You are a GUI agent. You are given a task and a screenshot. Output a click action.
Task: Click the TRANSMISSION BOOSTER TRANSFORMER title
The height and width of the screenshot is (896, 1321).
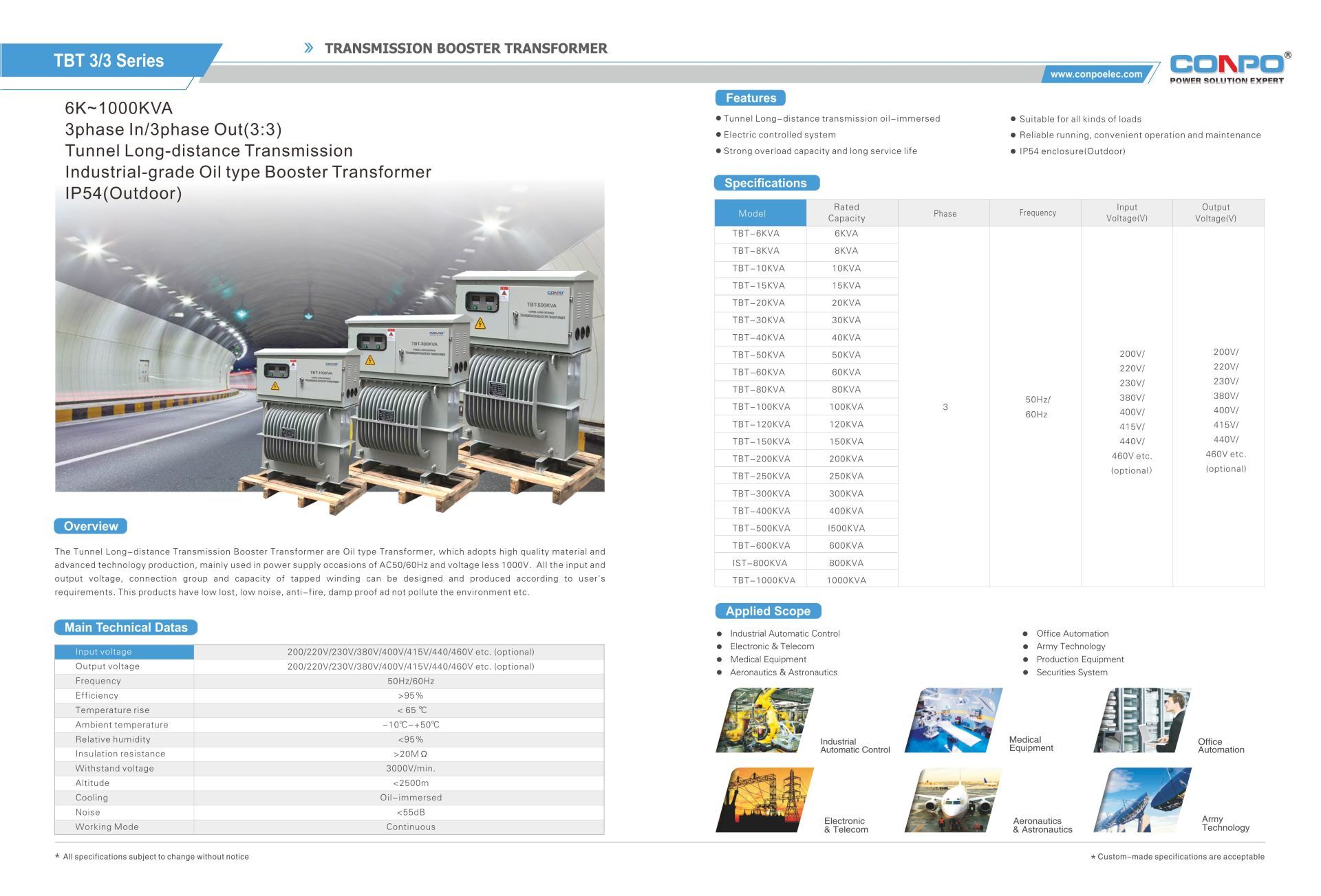tap(466, 48)
